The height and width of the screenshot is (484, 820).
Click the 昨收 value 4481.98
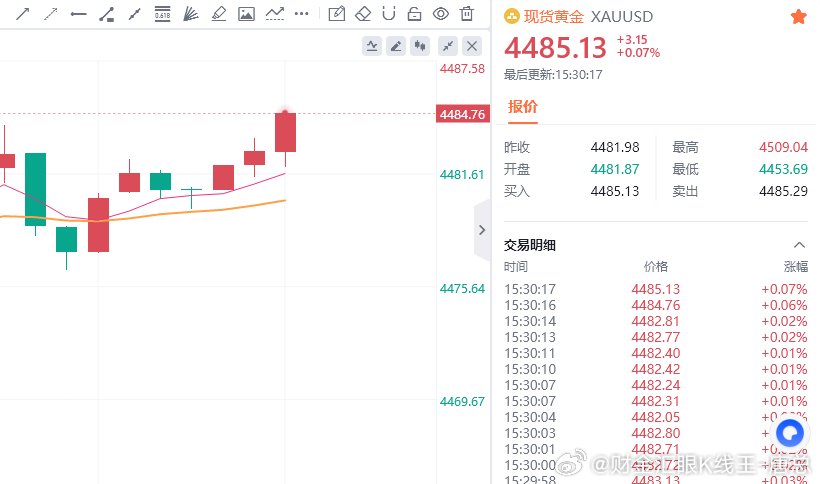pos(615,147)
